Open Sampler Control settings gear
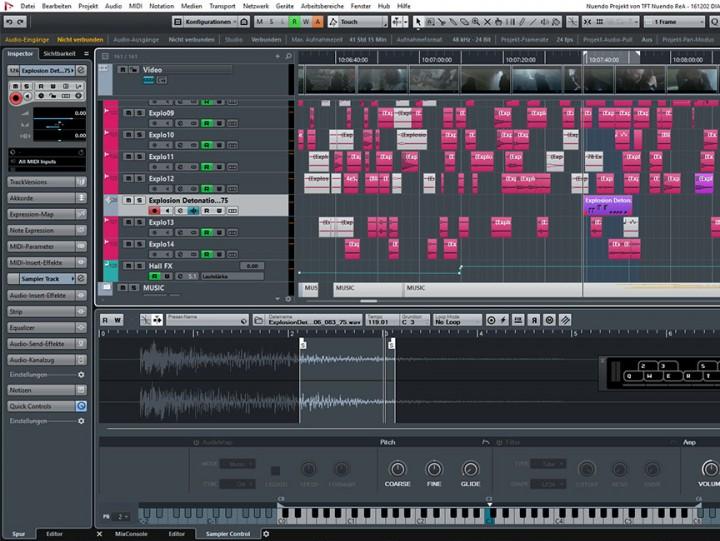 [x=266, y=534]
